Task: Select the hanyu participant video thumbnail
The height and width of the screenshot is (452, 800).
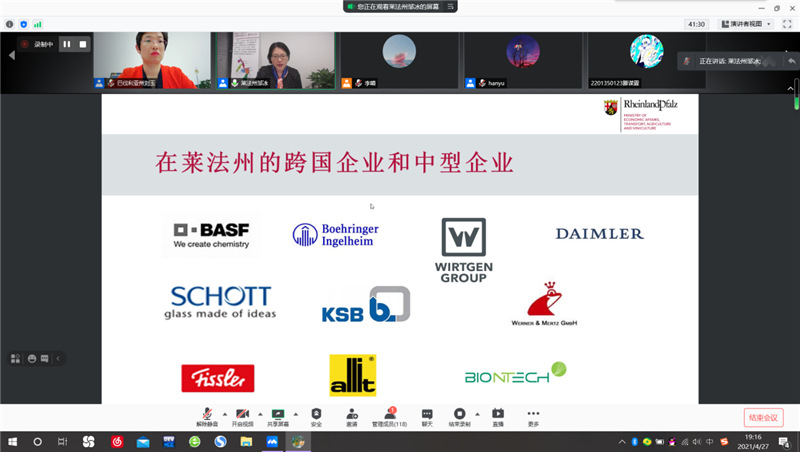Action: [522, 60]
